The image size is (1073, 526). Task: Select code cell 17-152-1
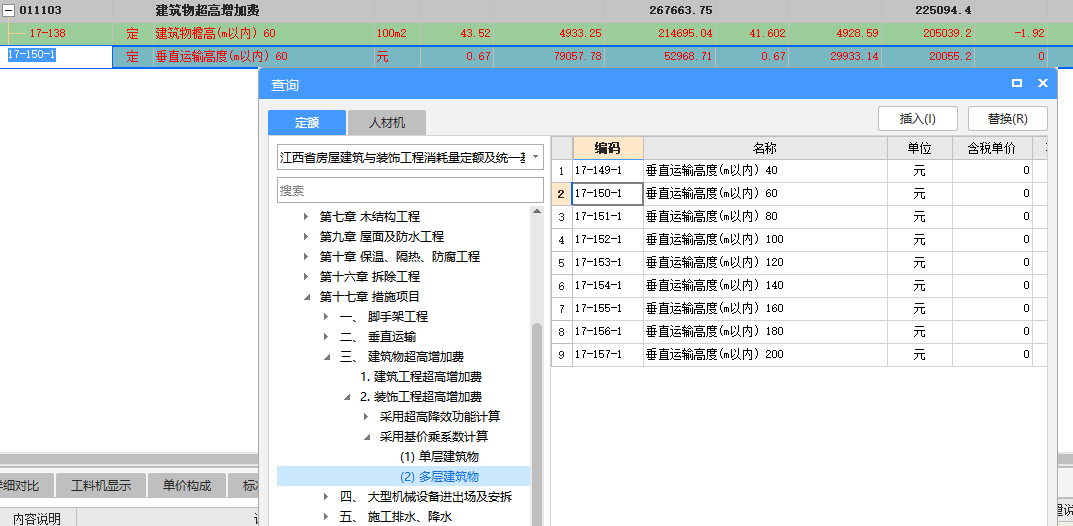(608, 240)
